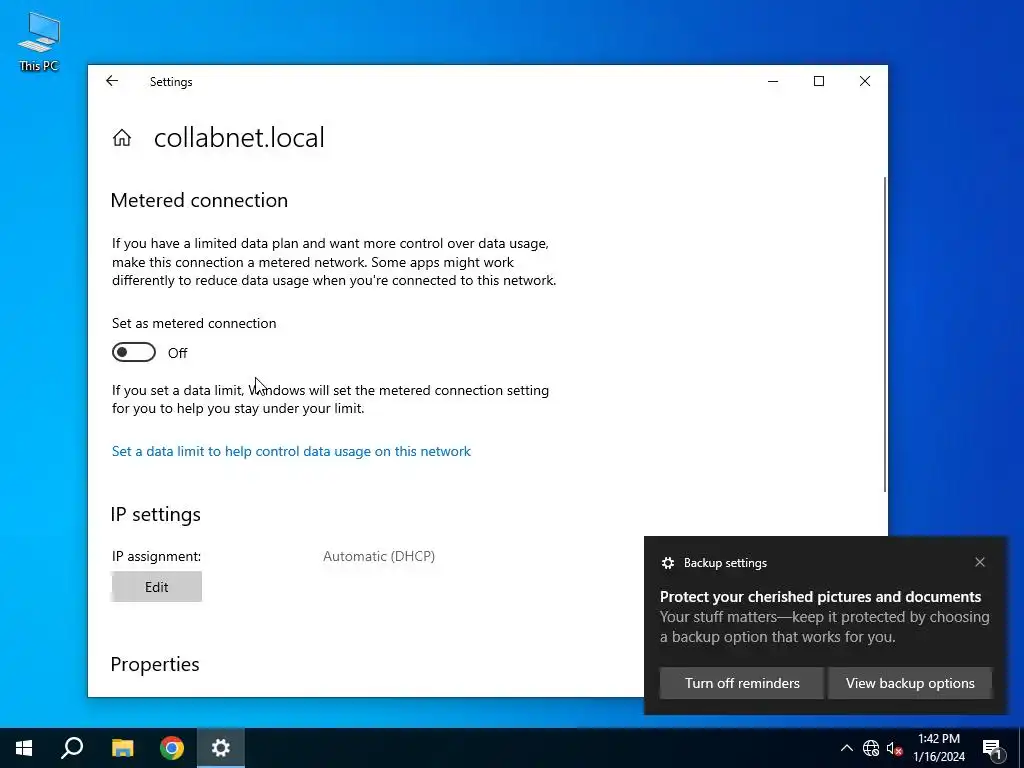Maximize the Settings window
Image resolution: width=1024 pixels, height=768 pixels.
(819, 81)
